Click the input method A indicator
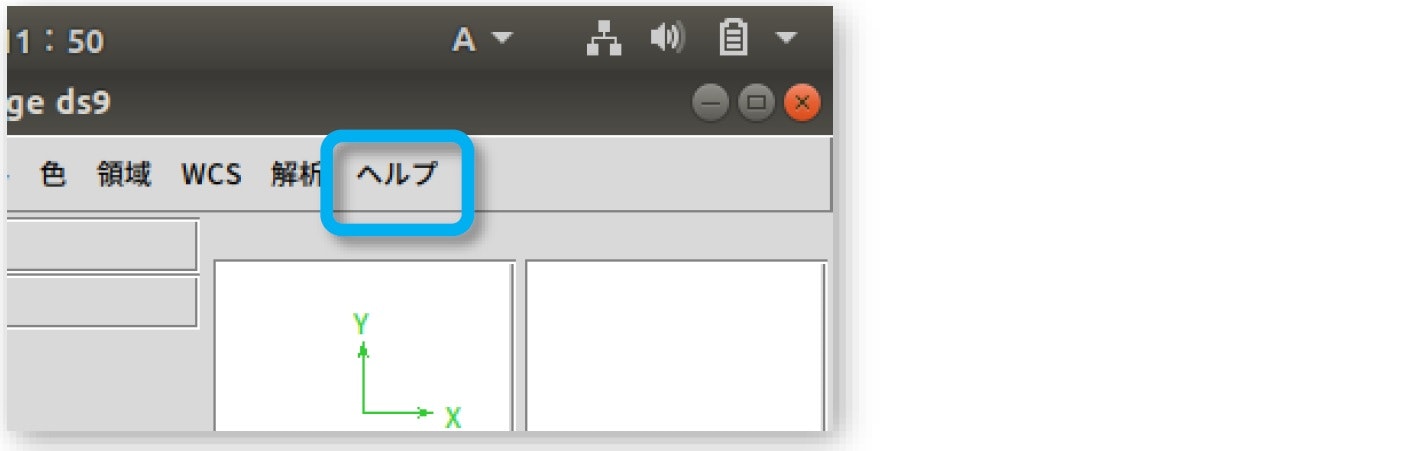The width and height of the screenshot is (1419, 451). click(463, 41)
